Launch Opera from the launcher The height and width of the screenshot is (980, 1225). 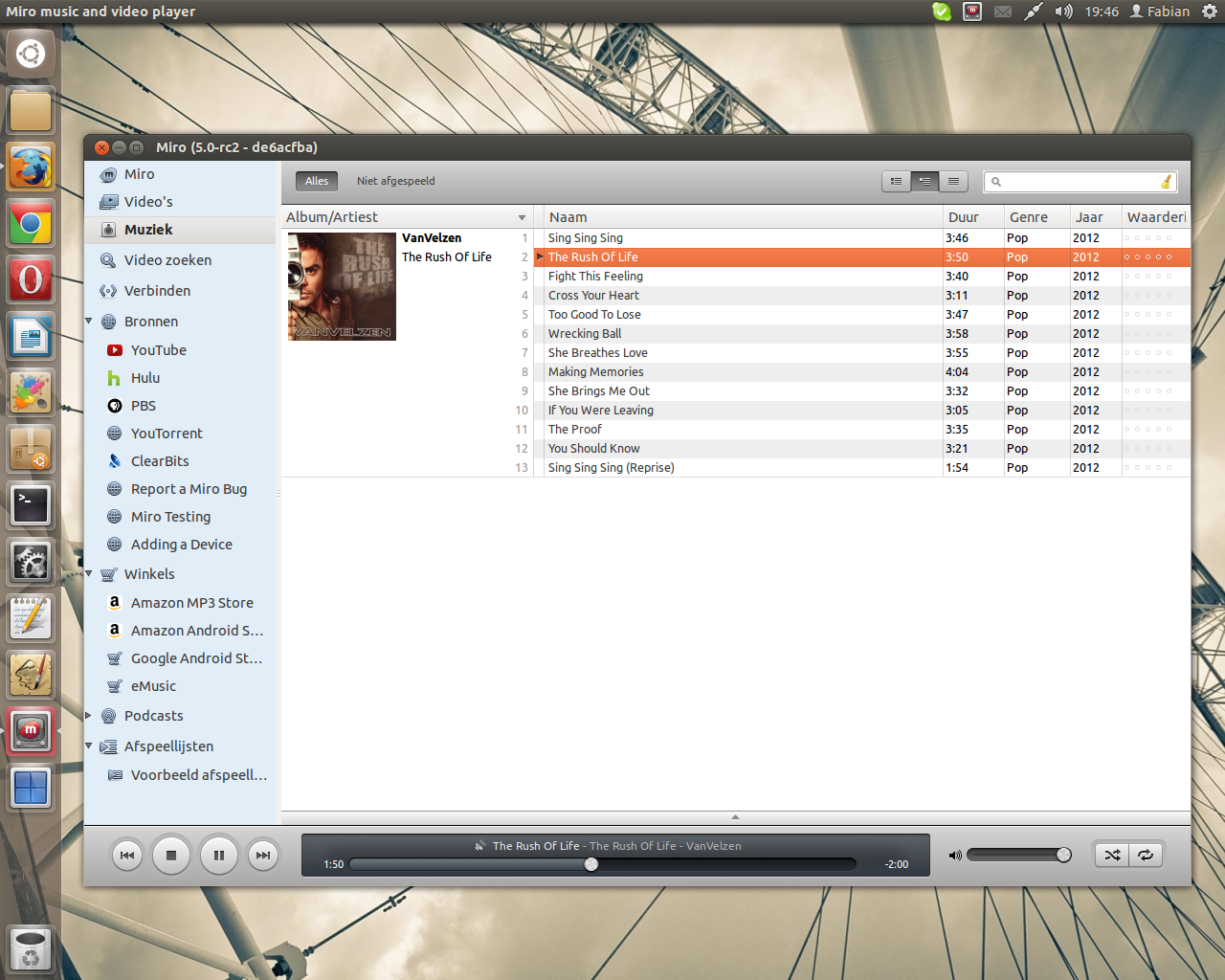pos(31,280)
